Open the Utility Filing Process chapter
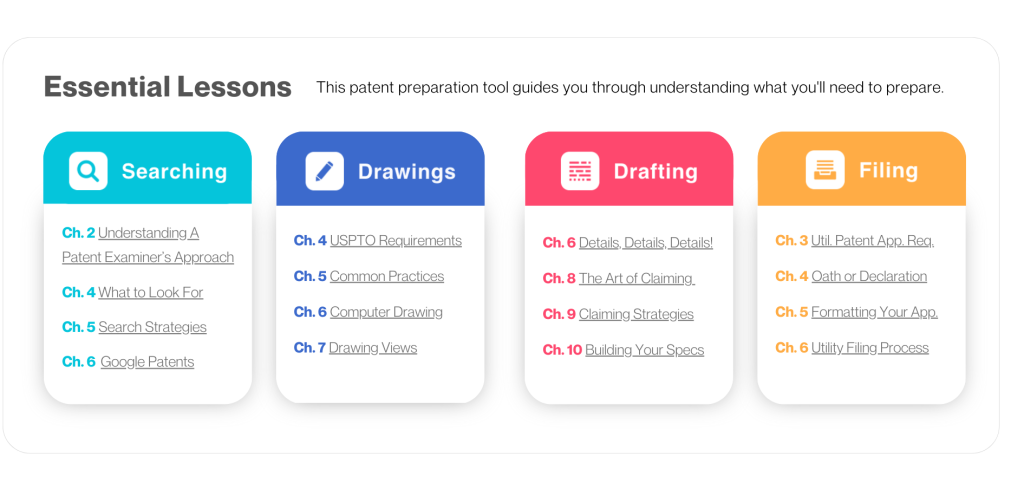 869,348
